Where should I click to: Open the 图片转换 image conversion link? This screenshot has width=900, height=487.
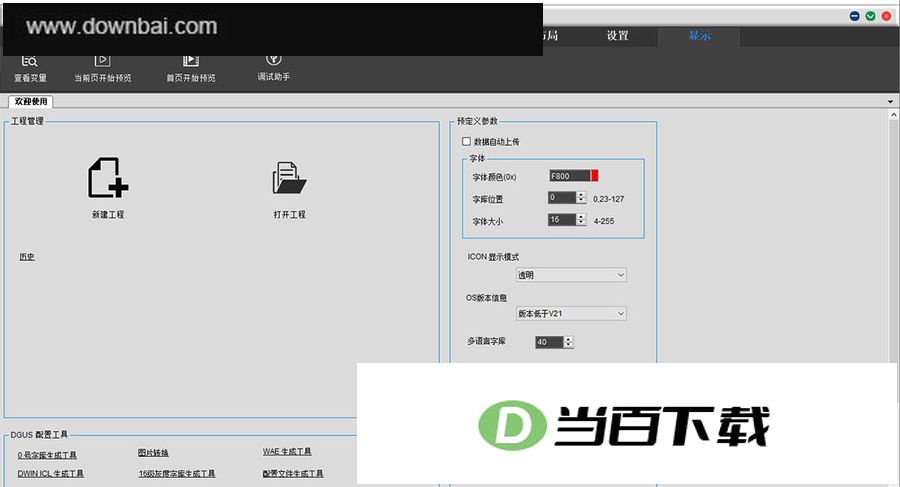click(x=153, y=453)
